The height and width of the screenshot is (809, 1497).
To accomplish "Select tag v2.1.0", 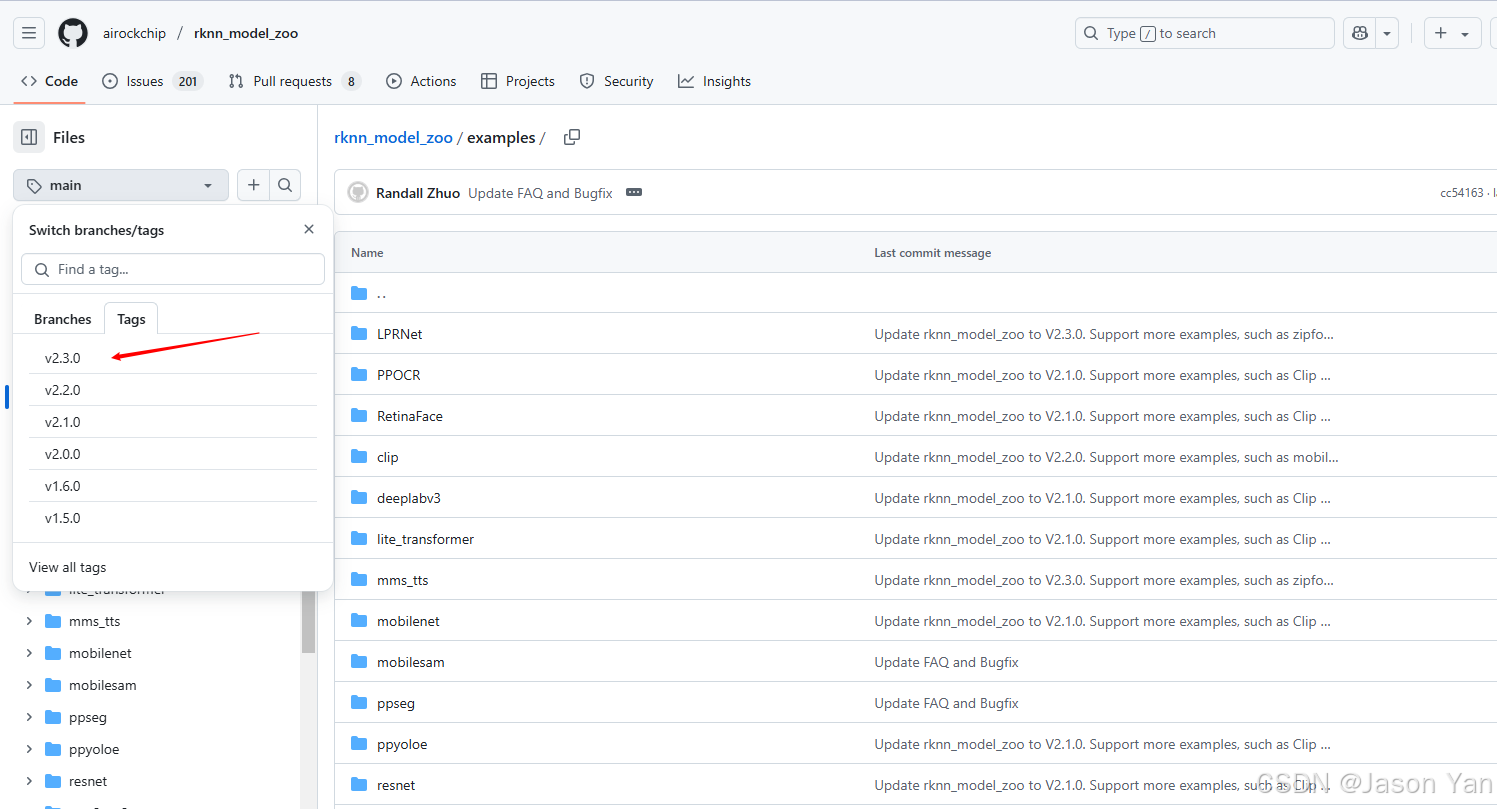I will [173, 422].
